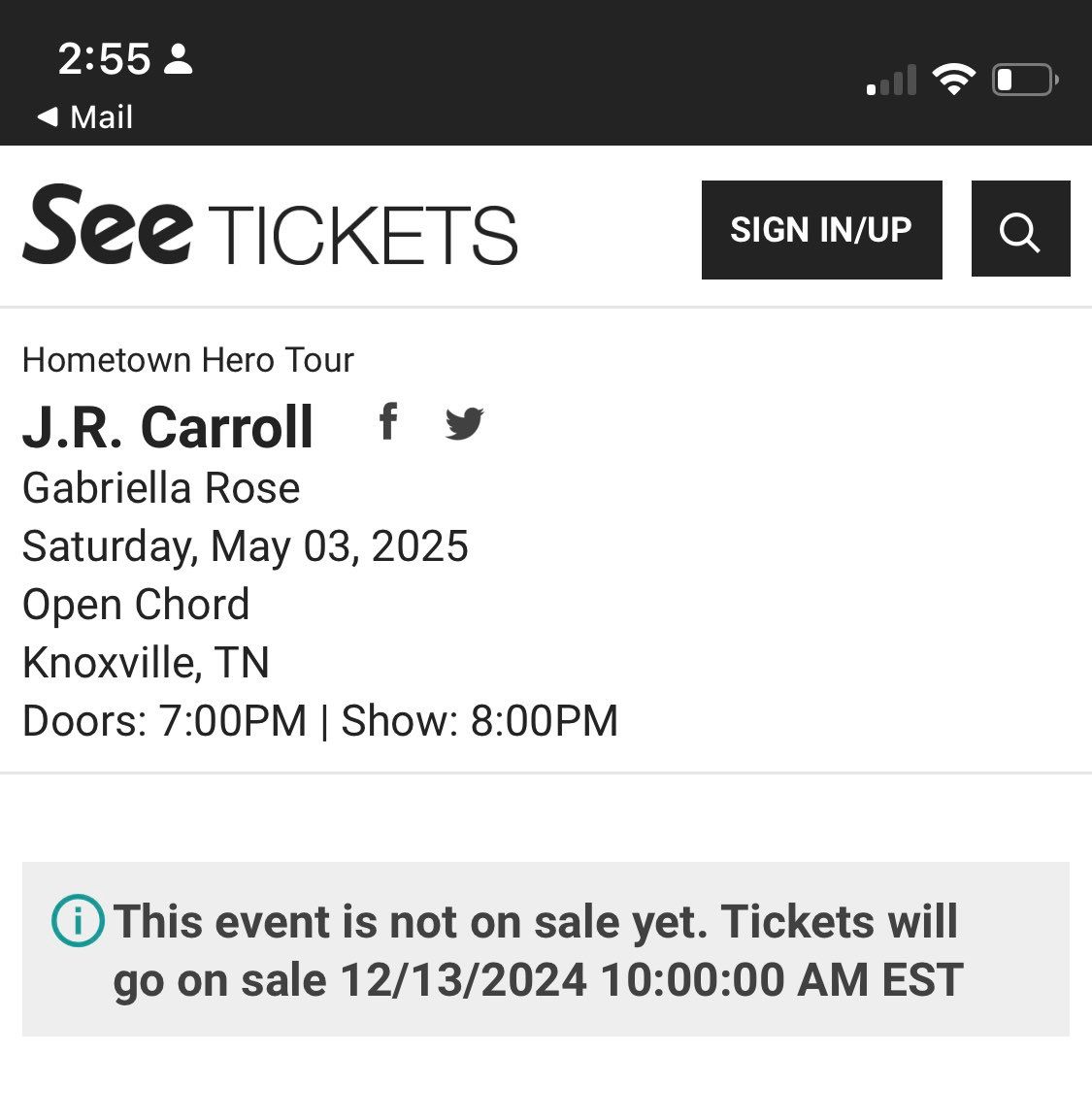Tap the Doors and Show times line

tap(320, 720)
